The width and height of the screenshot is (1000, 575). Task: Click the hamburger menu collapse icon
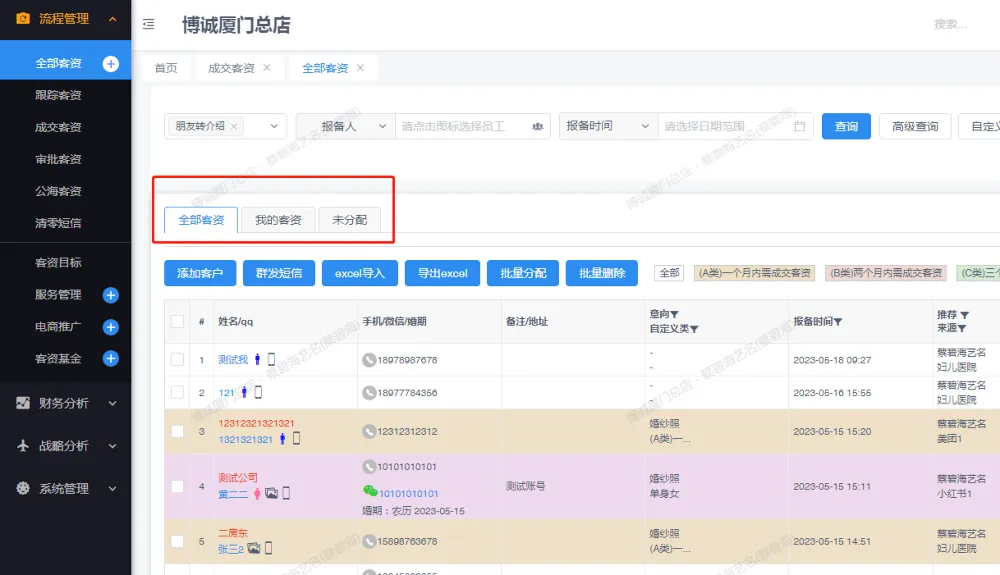tap(148, 25)
